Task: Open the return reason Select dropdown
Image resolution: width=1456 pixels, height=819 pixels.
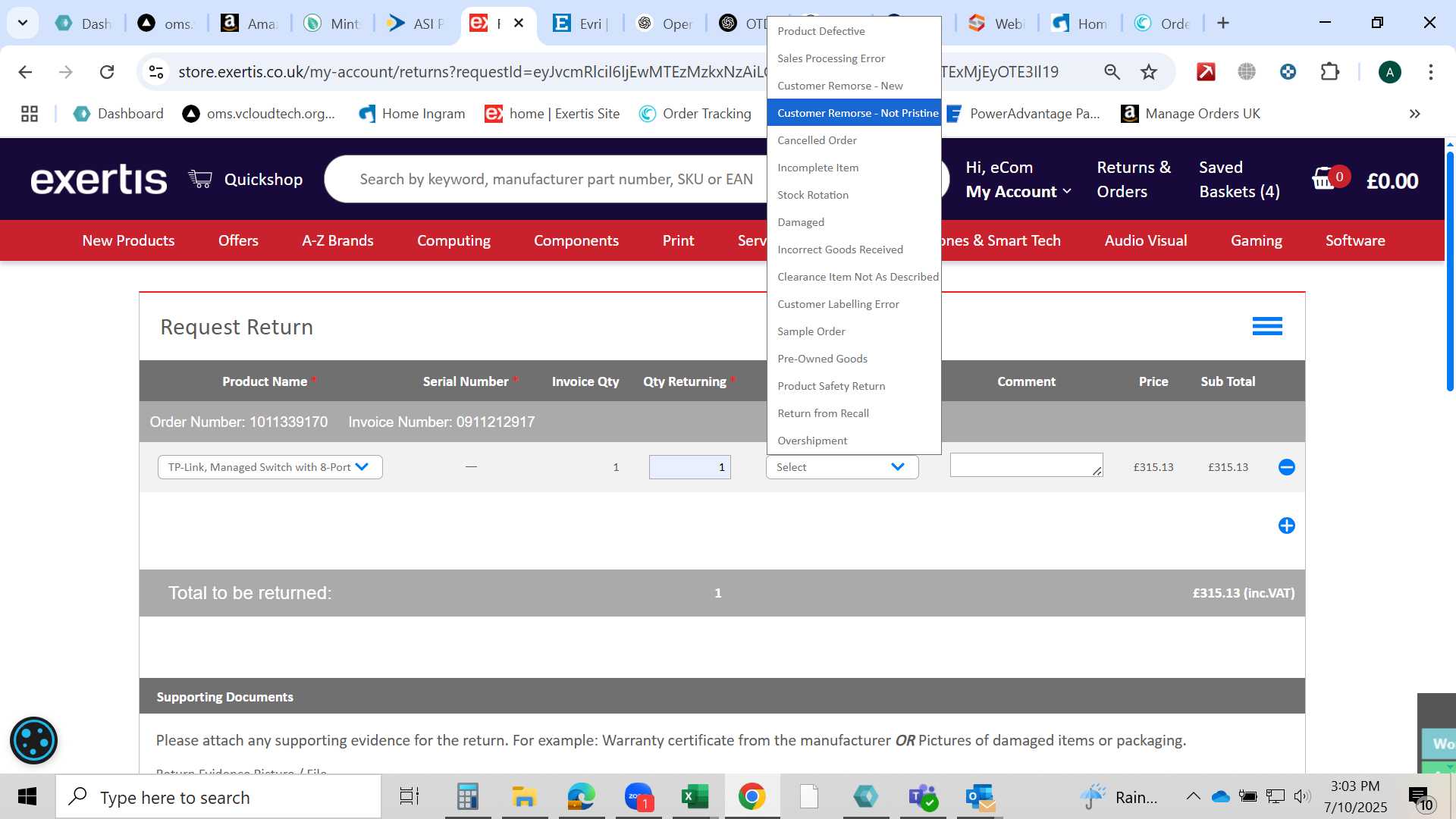Action: [x=842, y=467]
